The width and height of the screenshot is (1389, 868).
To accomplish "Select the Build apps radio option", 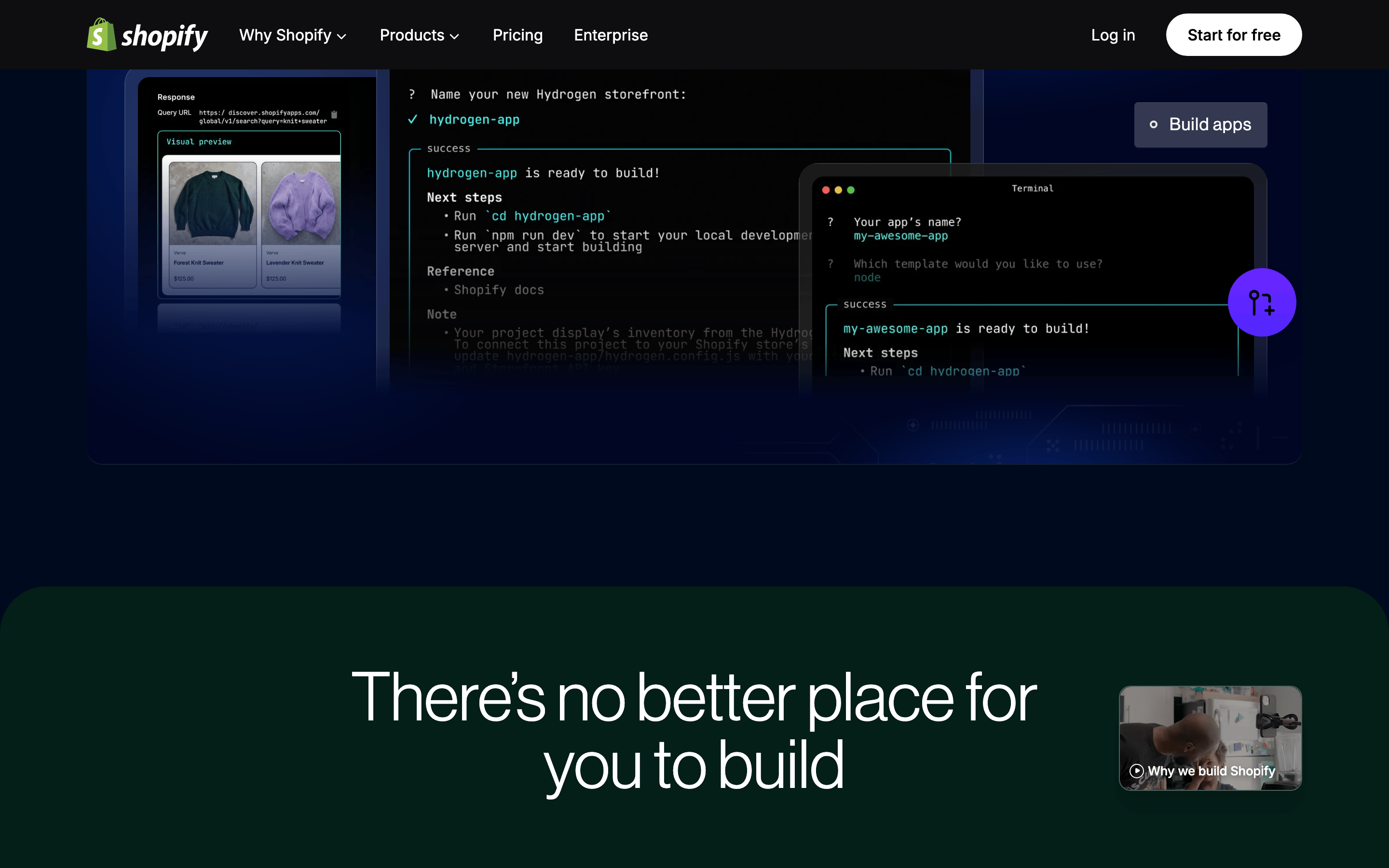I will click(x=1201, y=124).
